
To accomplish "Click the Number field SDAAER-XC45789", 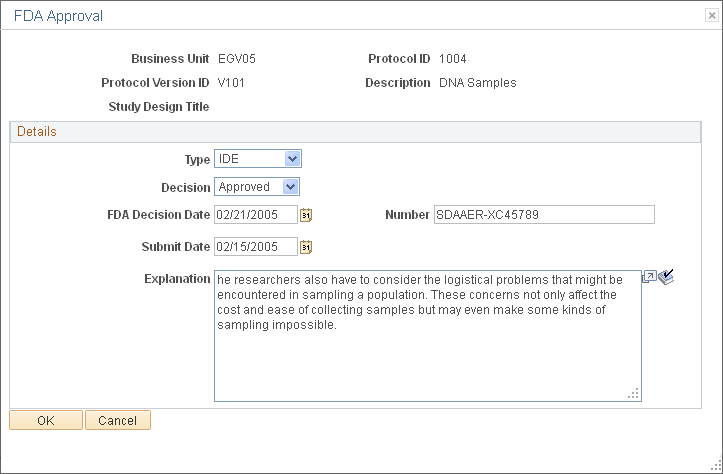I will click(x=544, y=215).
